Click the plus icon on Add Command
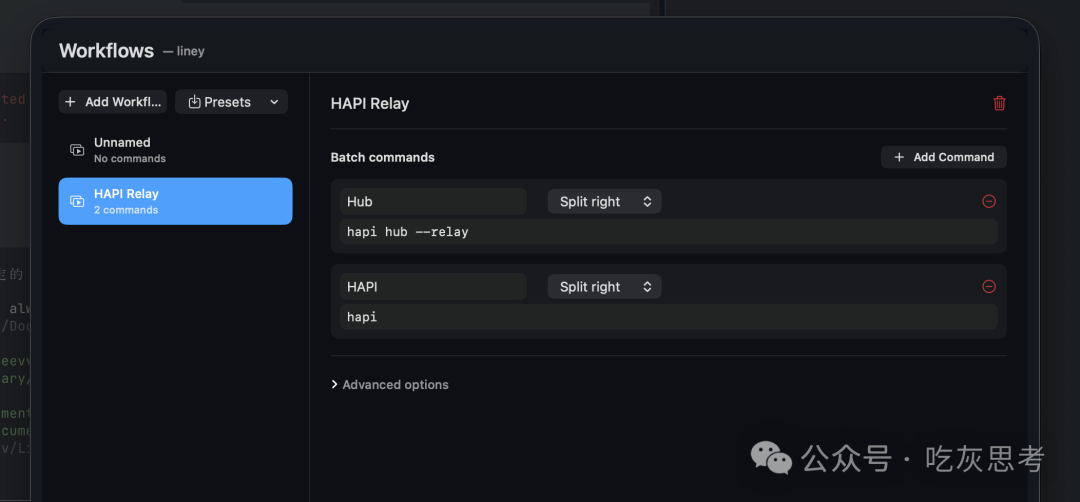Image resolution: width=1080 pixels, height=502 pixels. pyautogui.click(x=899, y=157)
